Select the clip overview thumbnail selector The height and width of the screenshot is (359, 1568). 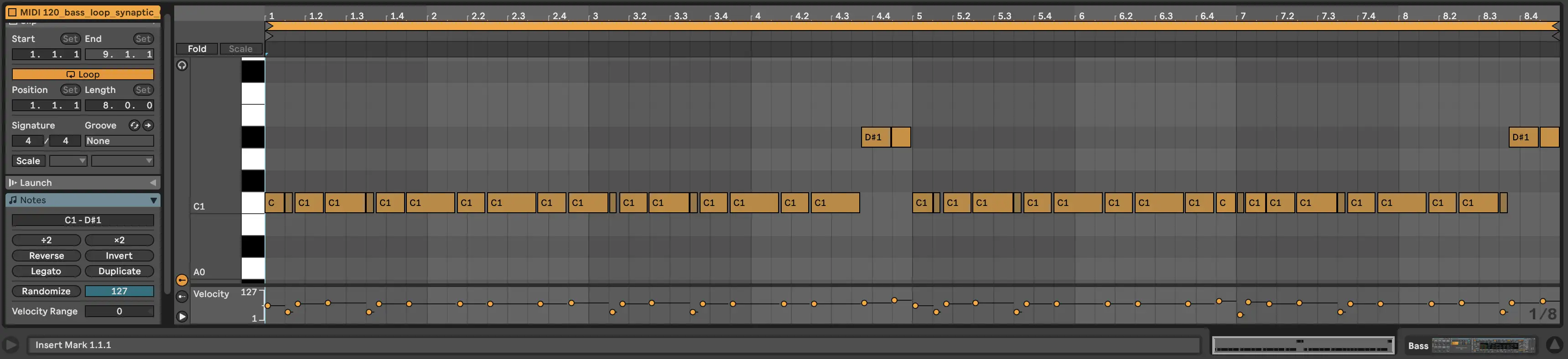pyautogui.click(x=1303, y=345)
